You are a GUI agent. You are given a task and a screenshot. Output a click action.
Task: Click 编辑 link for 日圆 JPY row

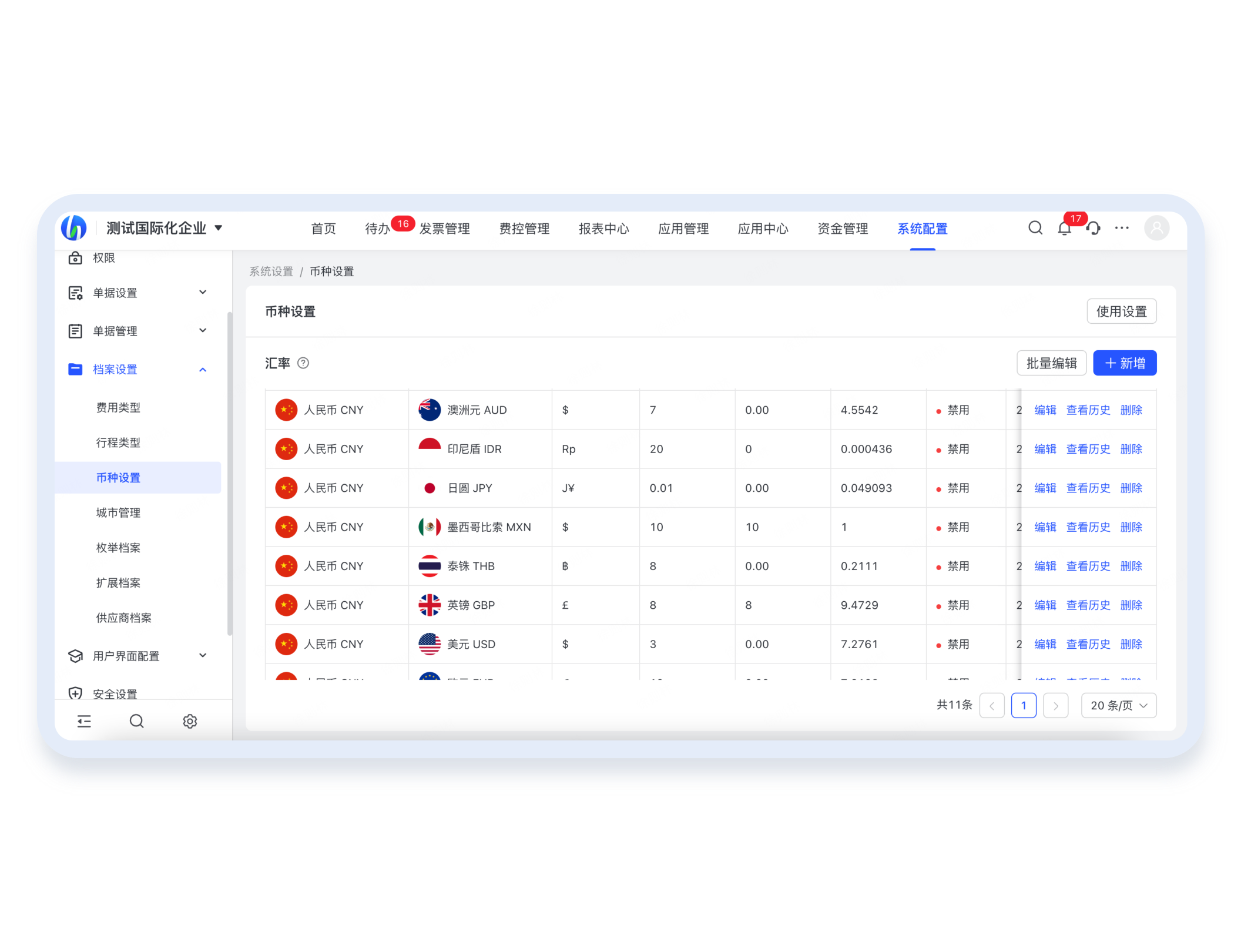click(1045, 488)
